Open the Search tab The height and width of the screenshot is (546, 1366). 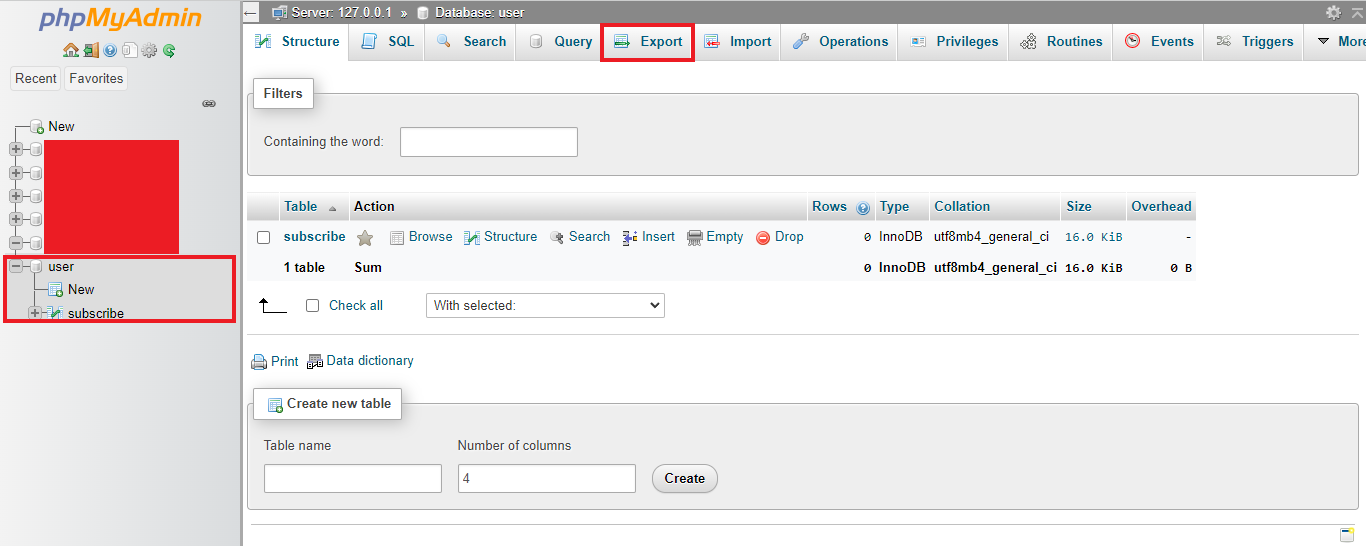click(x=470, y=41)
